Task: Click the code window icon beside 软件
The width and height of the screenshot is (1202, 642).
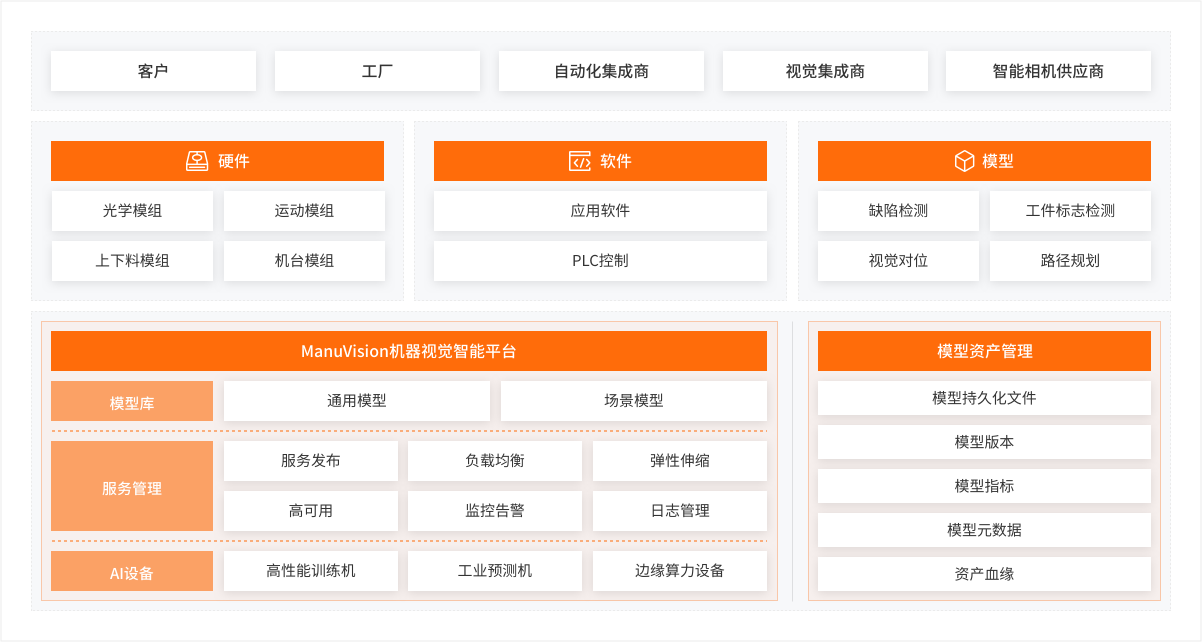Action: point(580,161)
